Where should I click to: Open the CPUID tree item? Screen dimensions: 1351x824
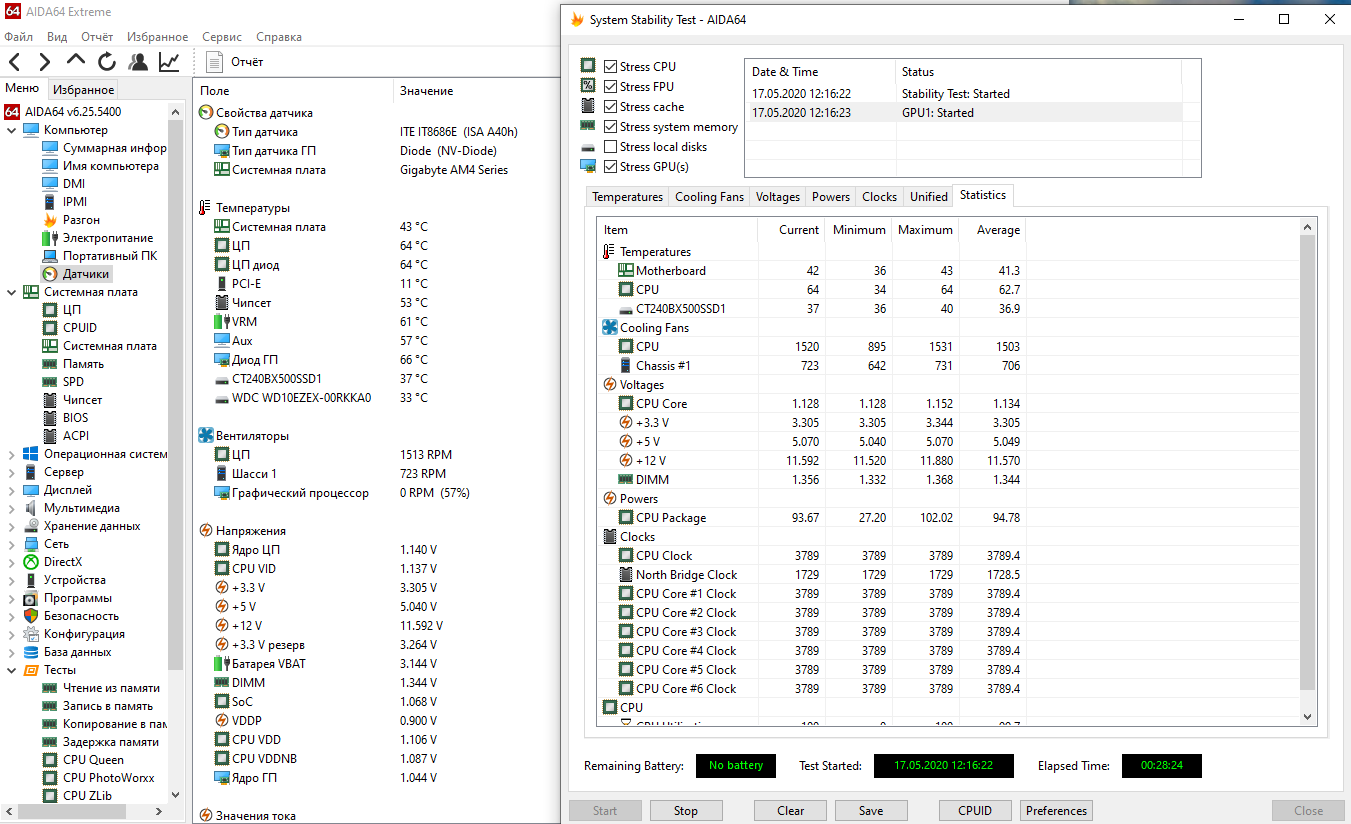tap(80, 328)
